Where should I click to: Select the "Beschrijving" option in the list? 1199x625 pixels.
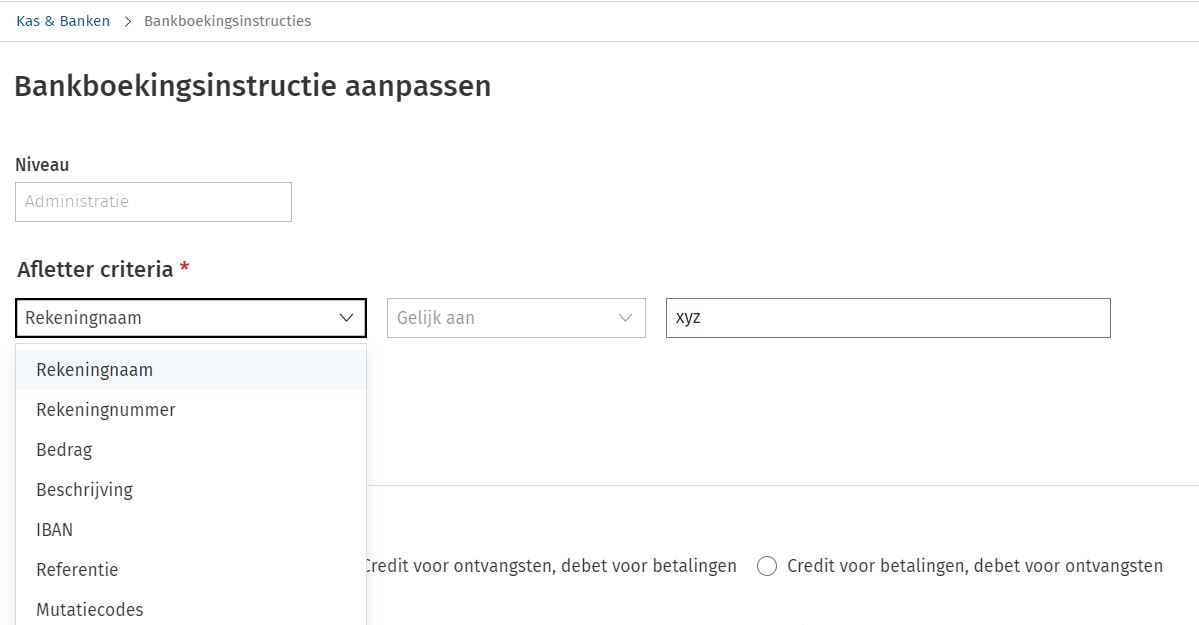83,489
